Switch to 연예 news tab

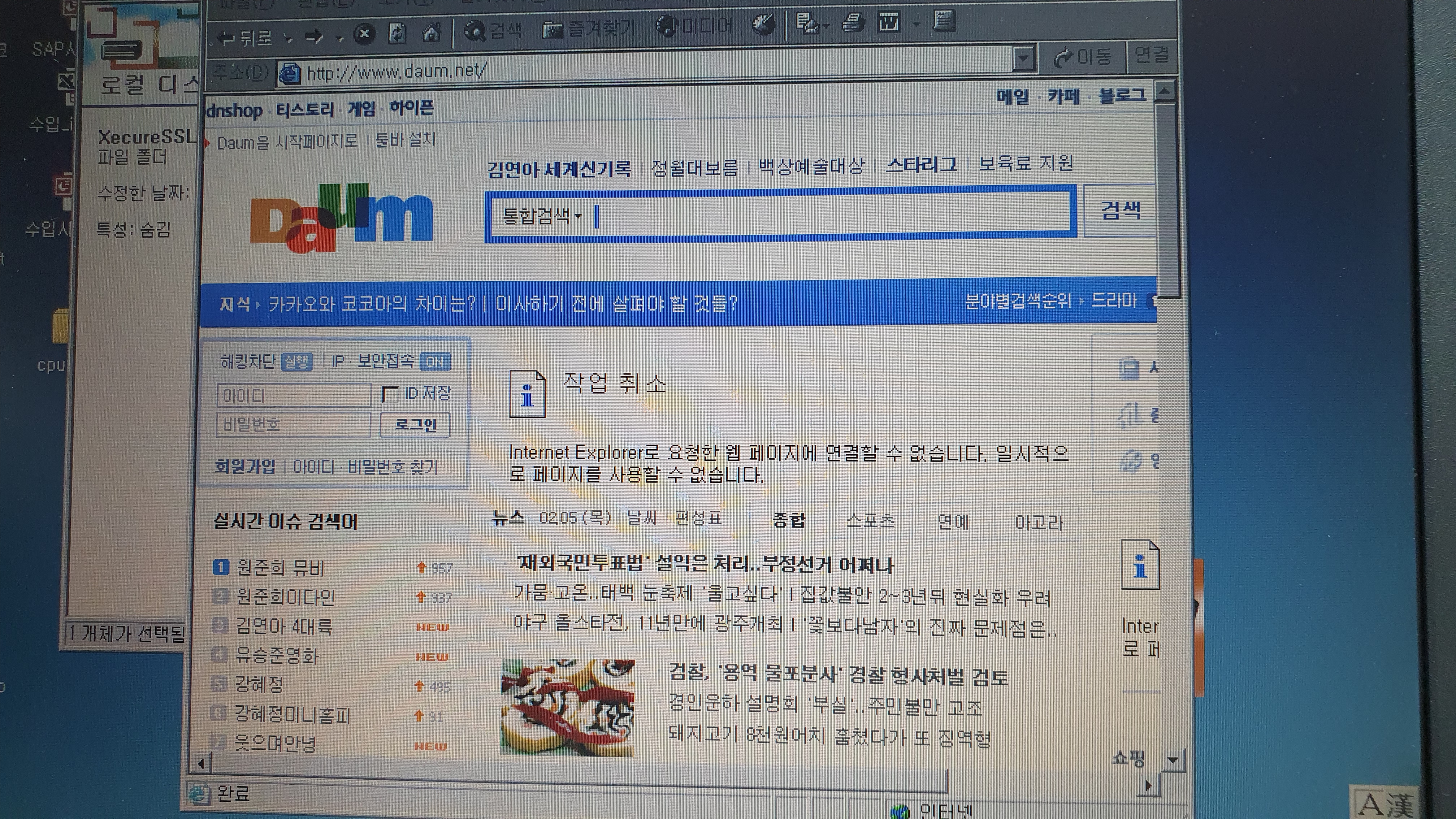953,521
